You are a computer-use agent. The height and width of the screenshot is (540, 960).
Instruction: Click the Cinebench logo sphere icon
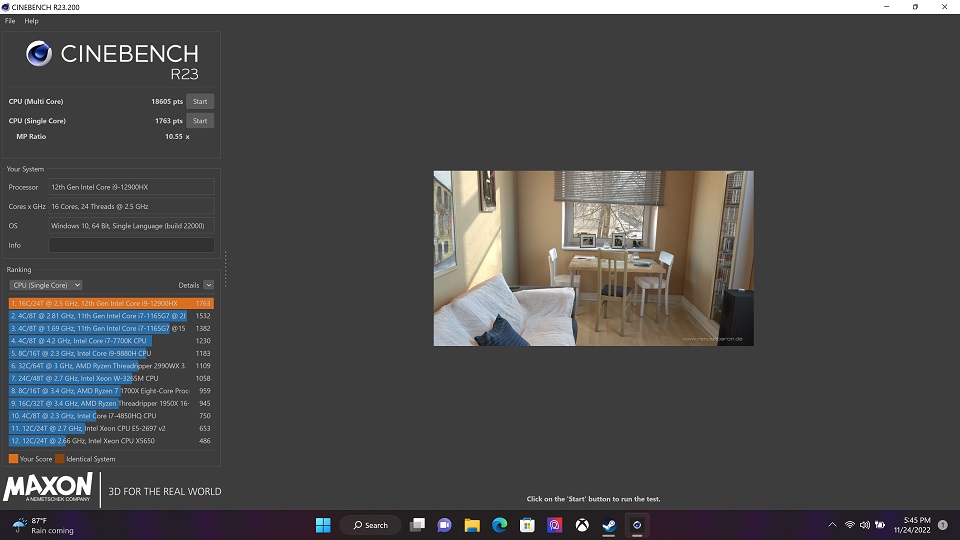pyautogui.click(x=39, y=53)
